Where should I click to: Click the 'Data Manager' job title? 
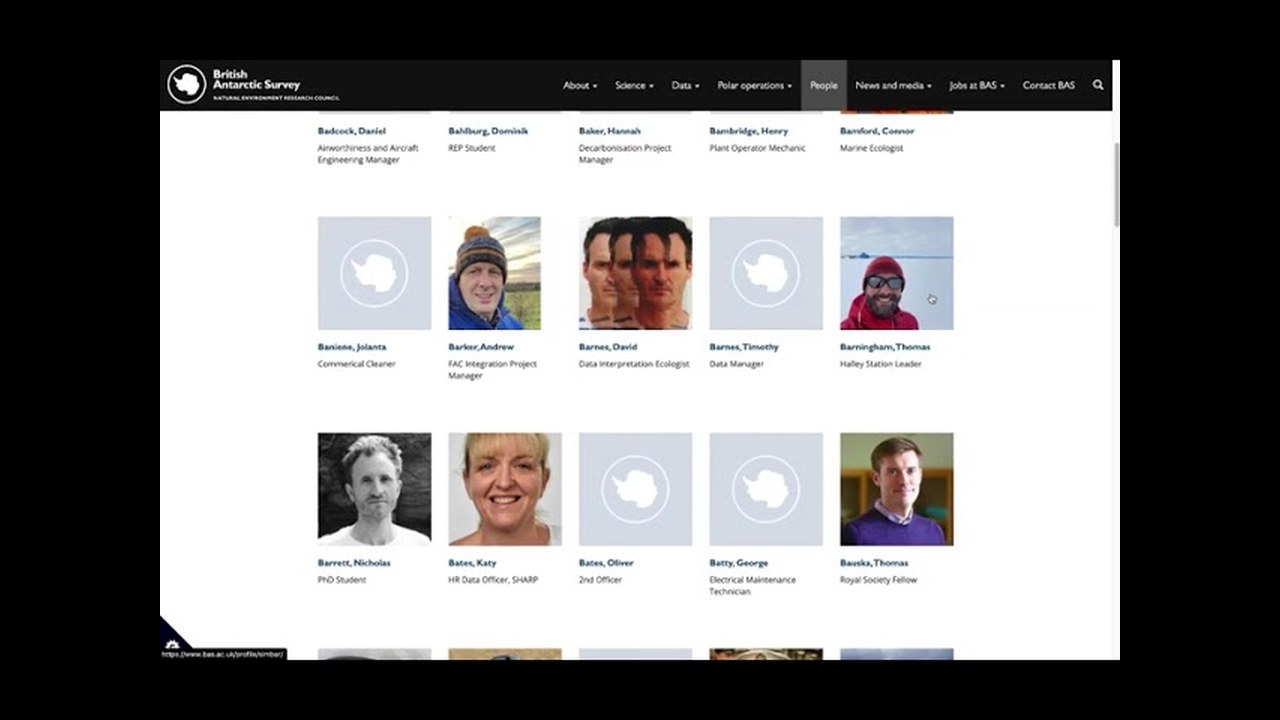click(x=736, y=364)
